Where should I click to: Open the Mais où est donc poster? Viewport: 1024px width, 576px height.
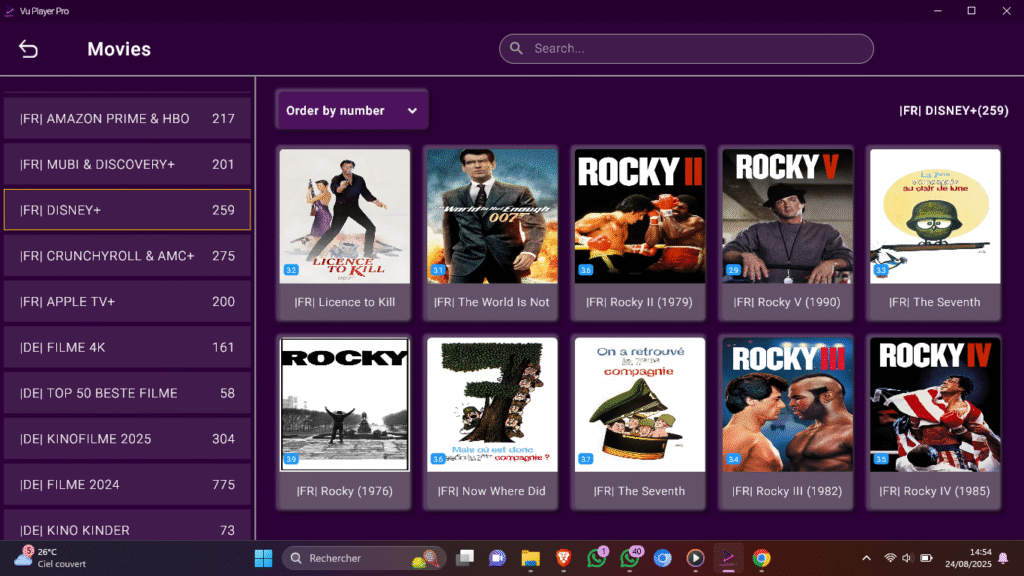coord(492,404)
